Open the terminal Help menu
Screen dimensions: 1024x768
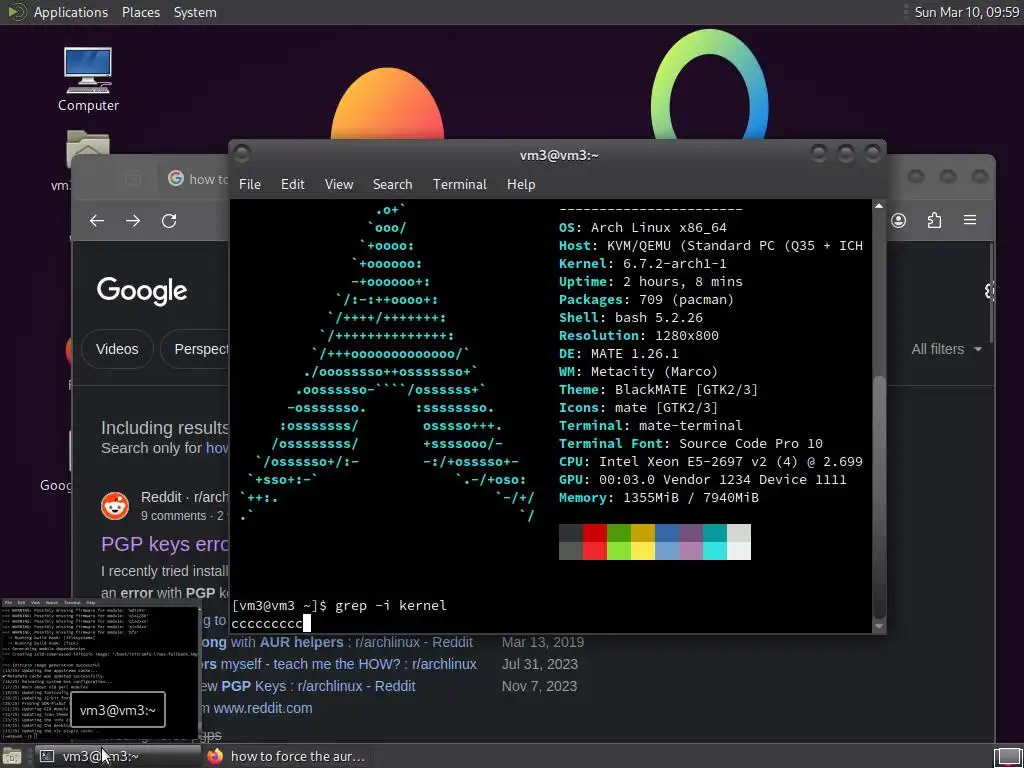520,184
